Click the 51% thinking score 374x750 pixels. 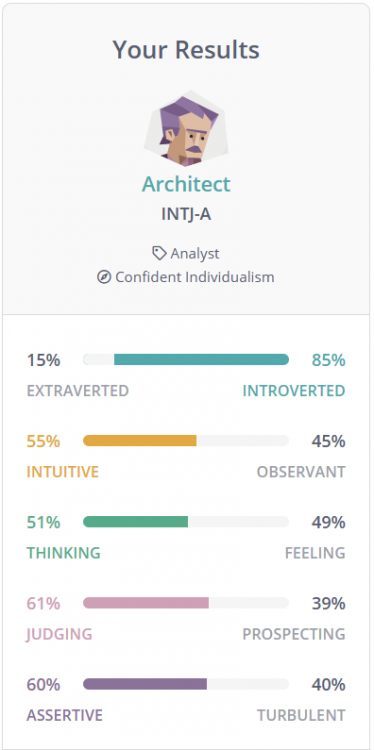(x=44, y=522)
